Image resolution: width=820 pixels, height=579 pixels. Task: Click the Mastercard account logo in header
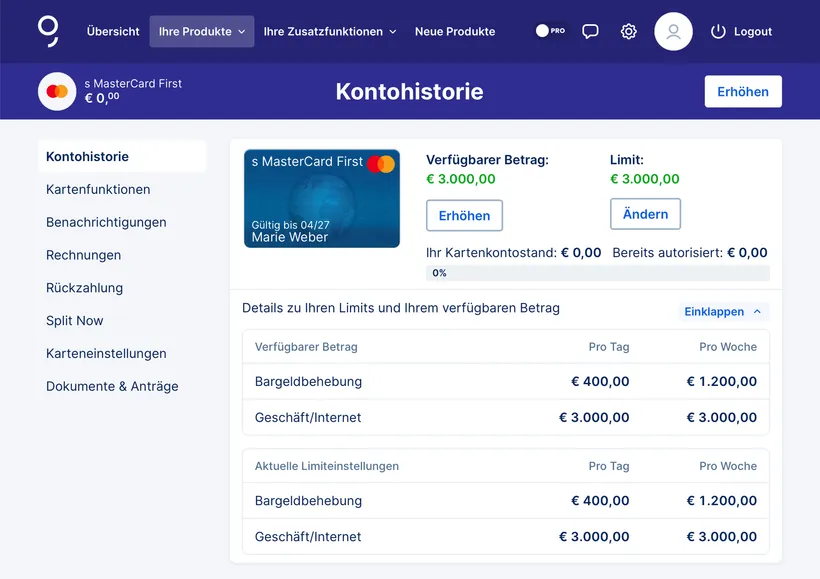point(57,92)
